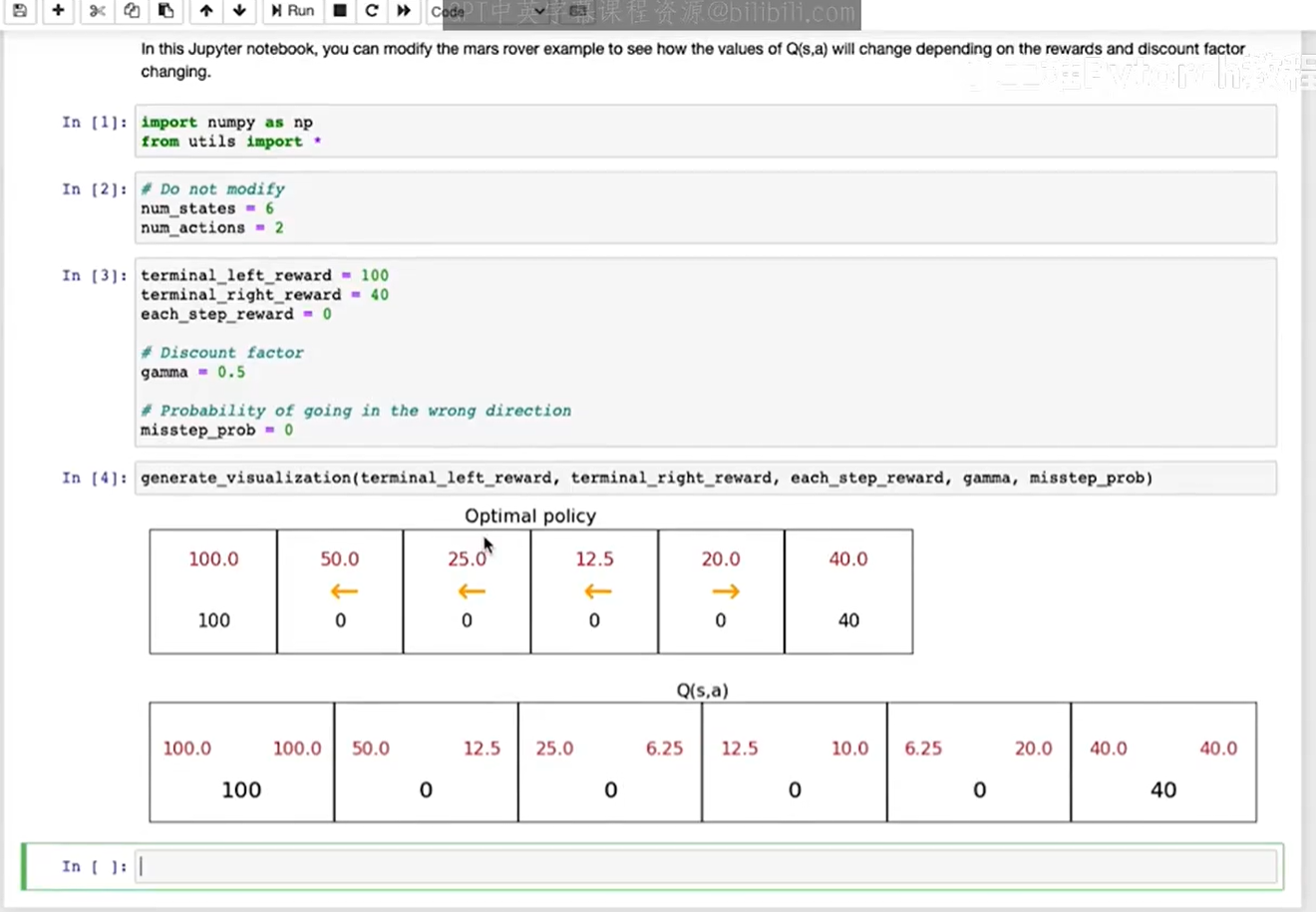
Task: Click the Q(s,a) plot title
Action: [x=702, y=690]
